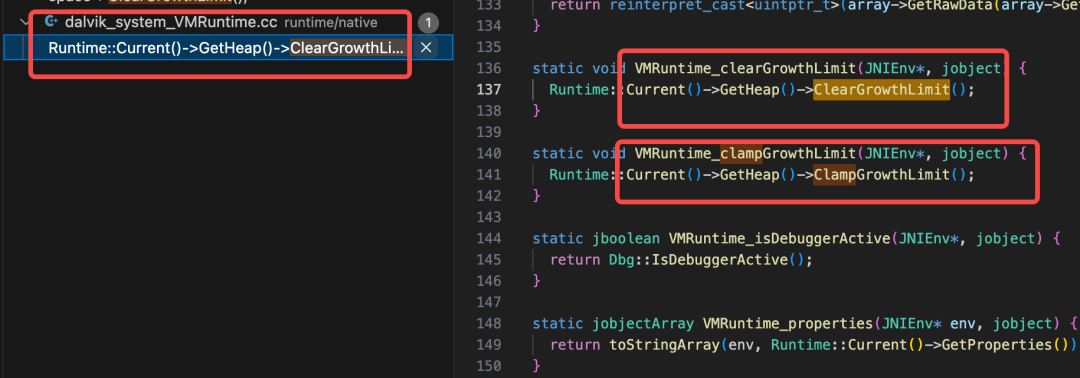
Task: Click the runtime/native path label
Action: coord(330,23)
